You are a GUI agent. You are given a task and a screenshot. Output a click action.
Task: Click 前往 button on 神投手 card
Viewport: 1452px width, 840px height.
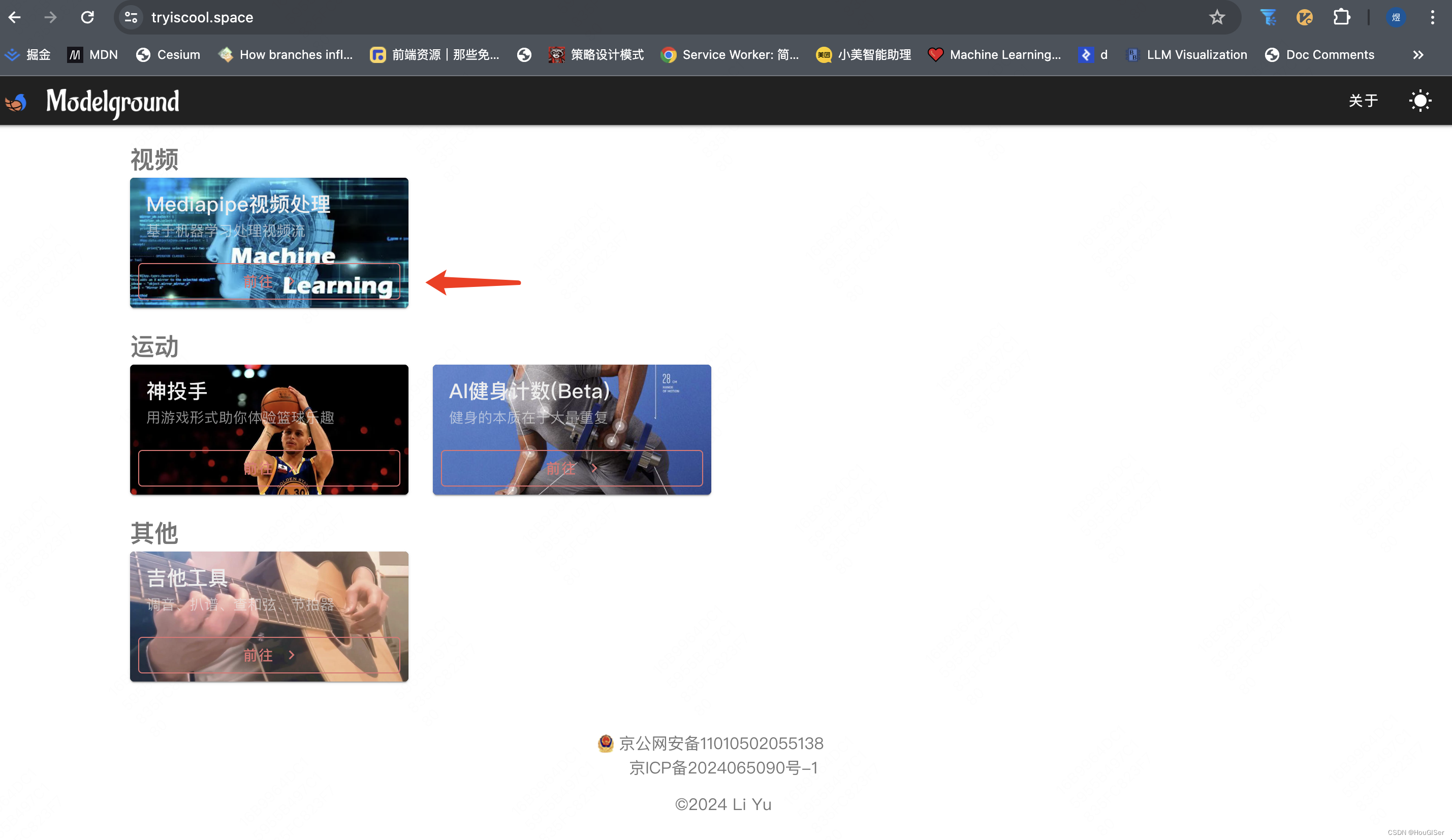pos(269,468)
